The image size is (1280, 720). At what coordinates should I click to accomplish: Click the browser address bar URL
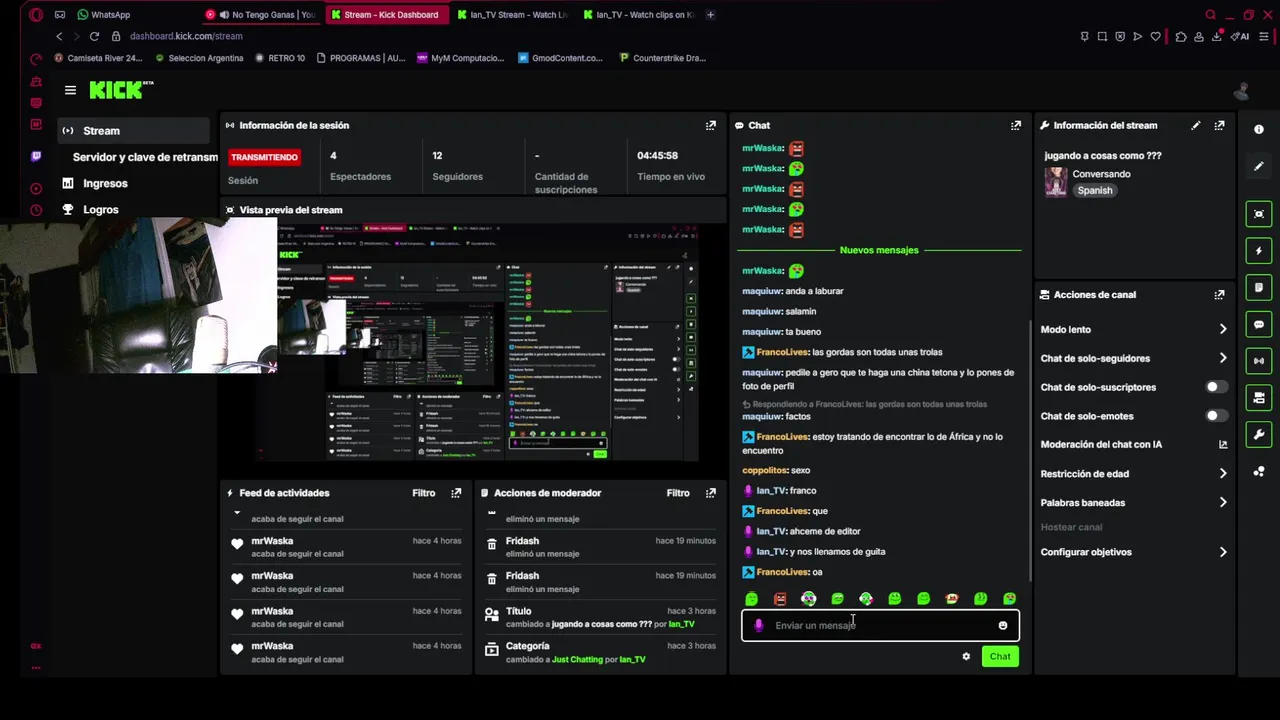[186, 36]
